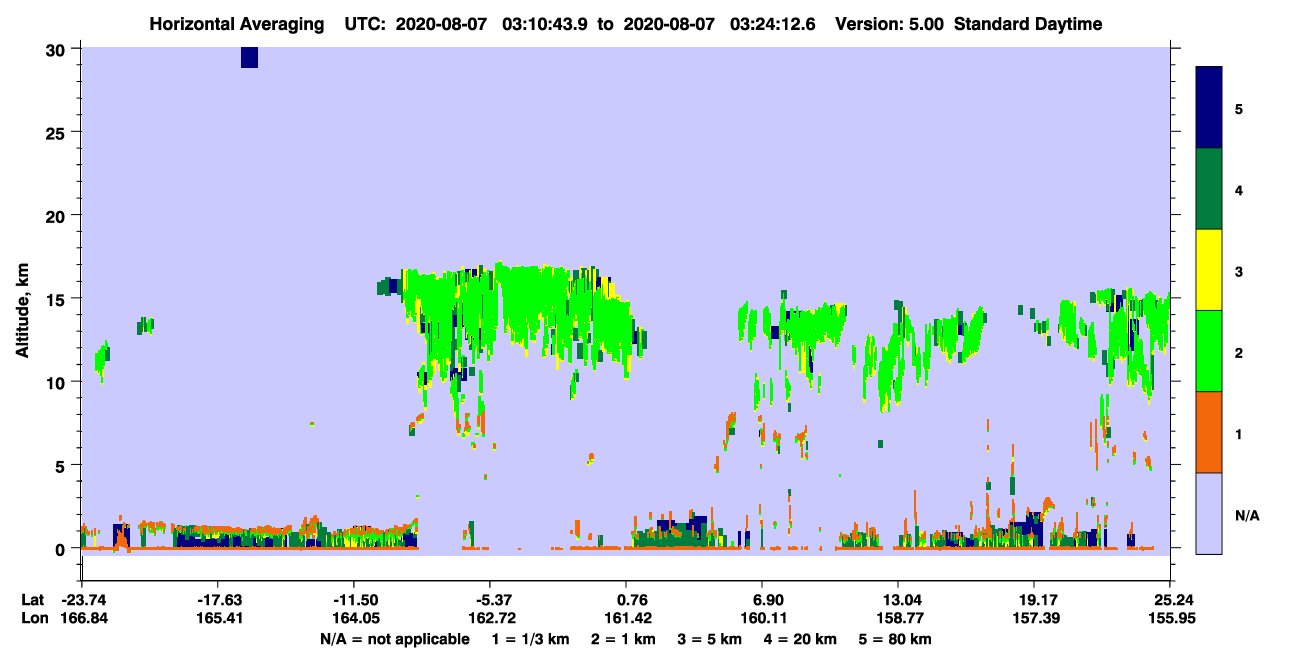
Task: Click the colorbar number label 3
Action: (1238, 271)
